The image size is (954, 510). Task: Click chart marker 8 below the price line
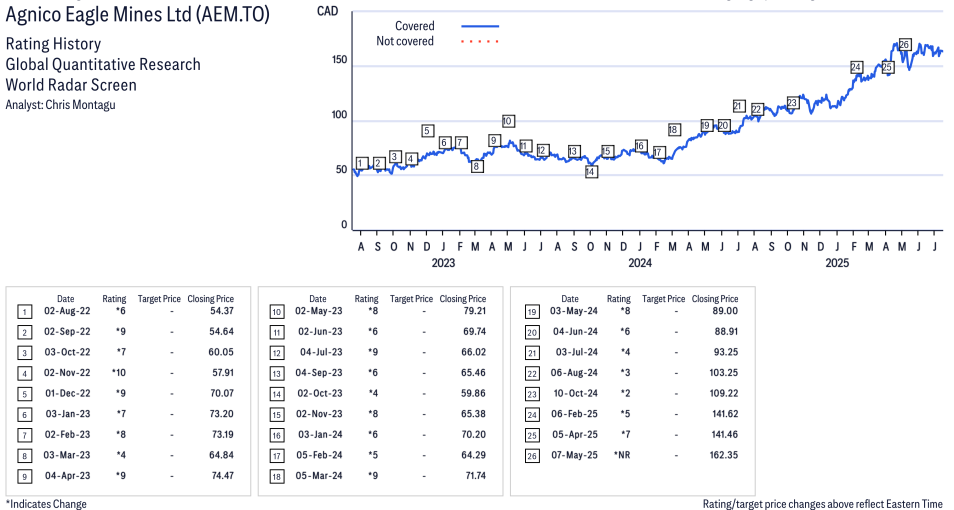[x=477, y=166]
